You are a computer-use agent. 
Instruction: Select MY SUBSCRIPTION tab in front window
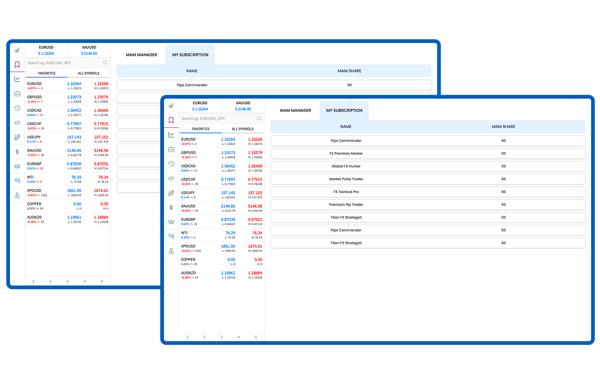pos(344,111)
